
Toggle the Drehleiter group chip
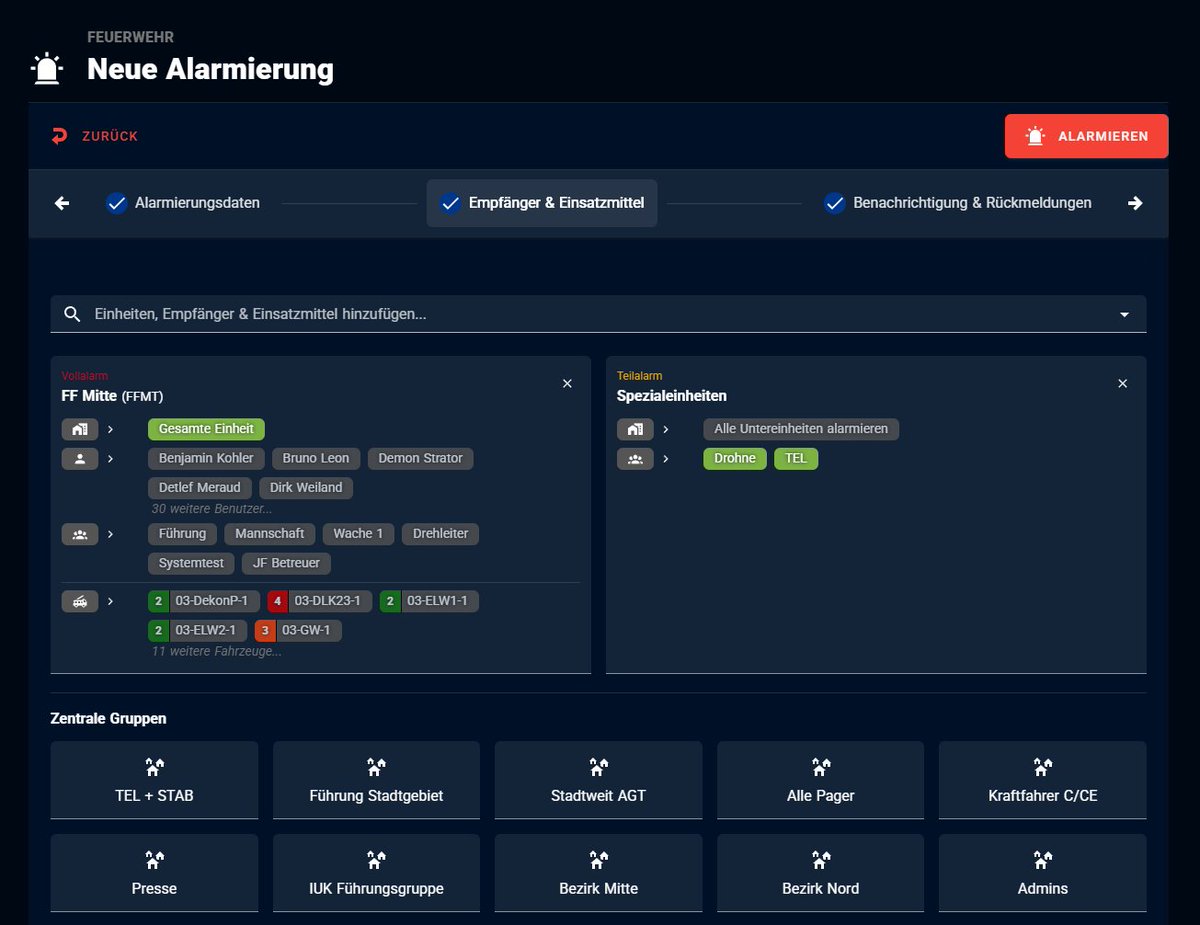coord(441,534)
